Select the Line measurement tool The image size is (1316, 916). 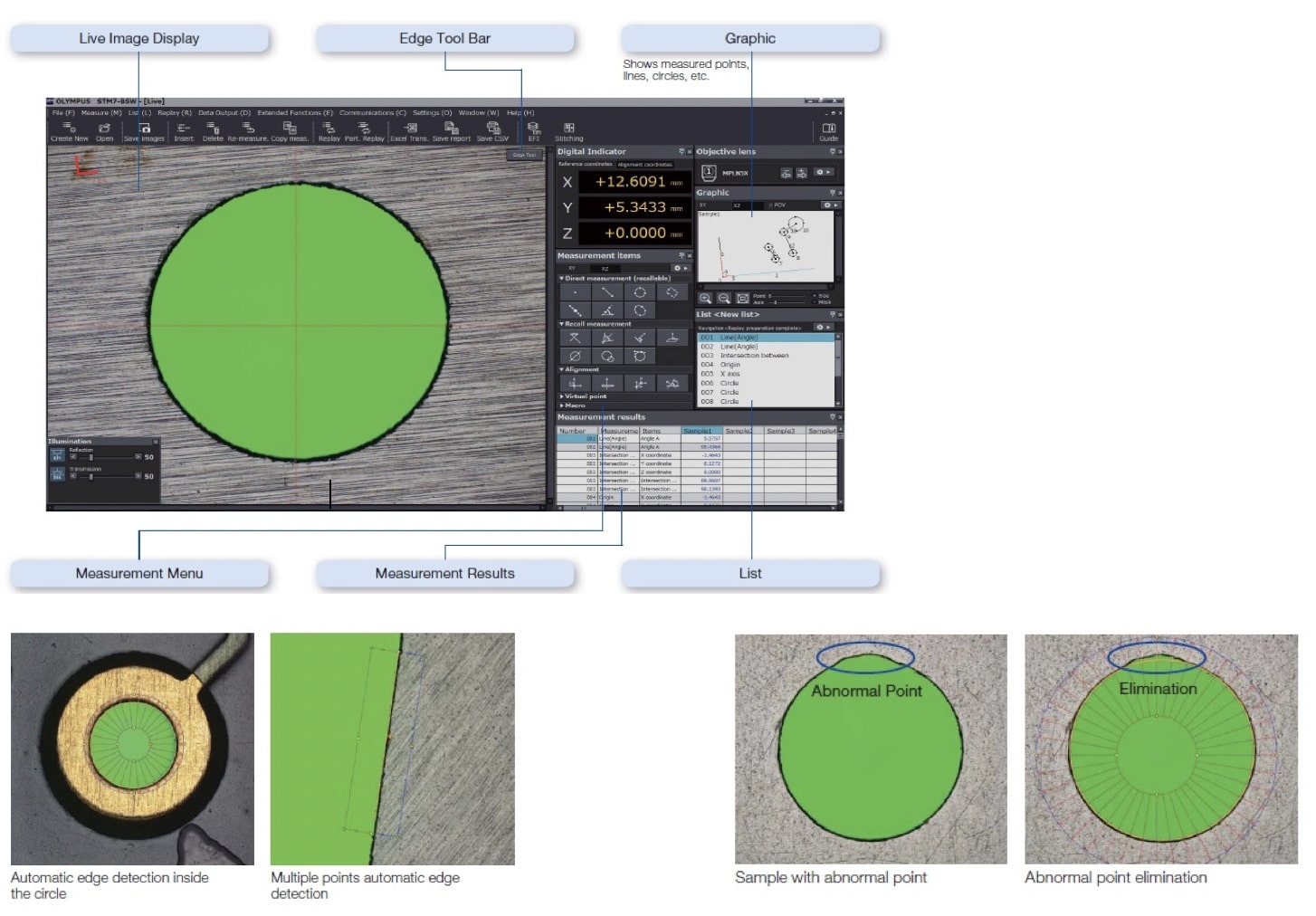click(x=607, y=292)
